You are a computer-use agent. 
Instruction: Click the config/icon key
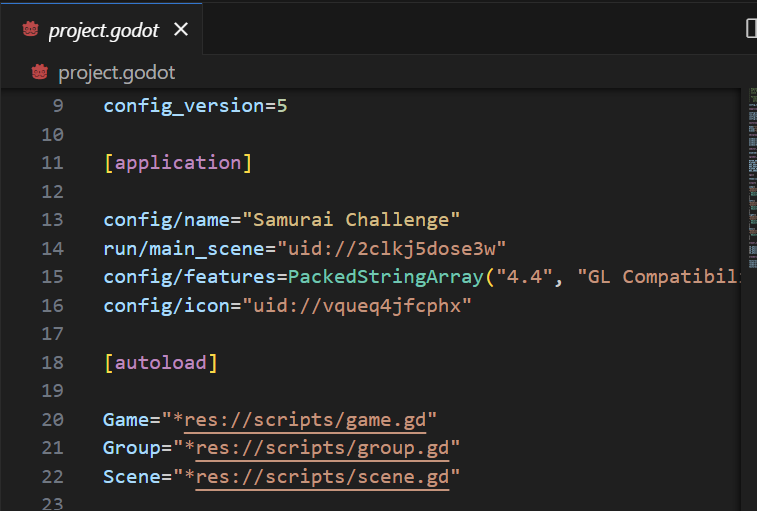click(167, 306)
